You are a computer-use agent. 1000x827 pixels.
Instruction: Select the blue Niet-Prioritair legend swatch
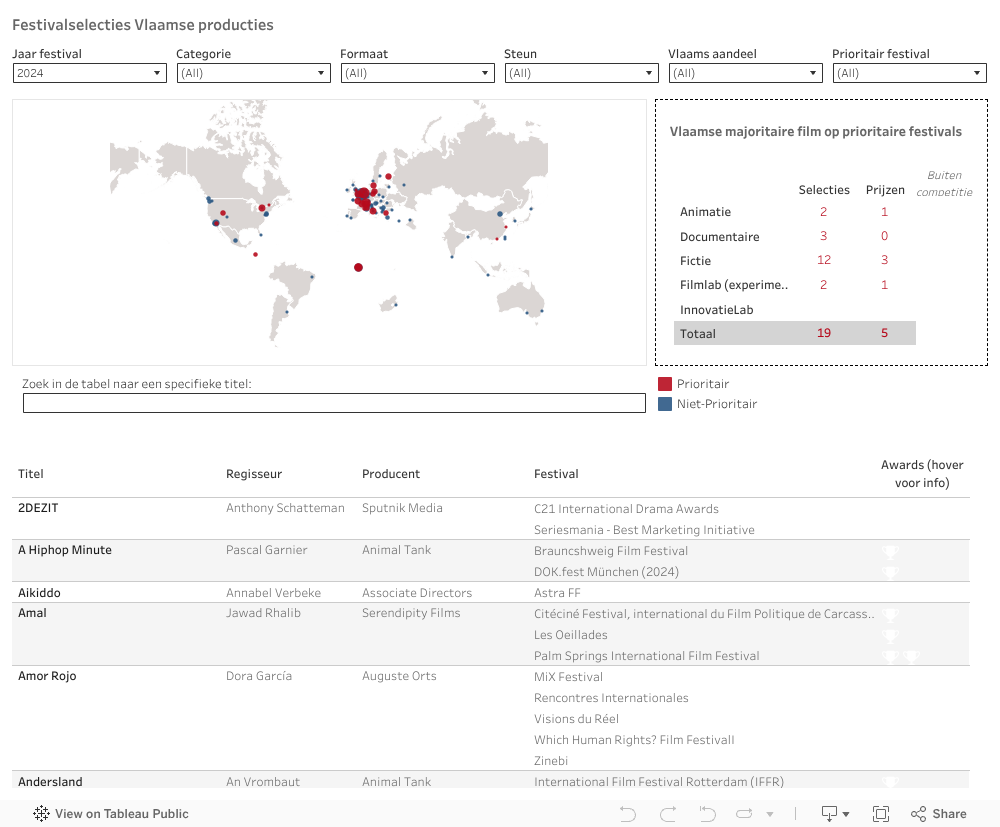point(665,404)
